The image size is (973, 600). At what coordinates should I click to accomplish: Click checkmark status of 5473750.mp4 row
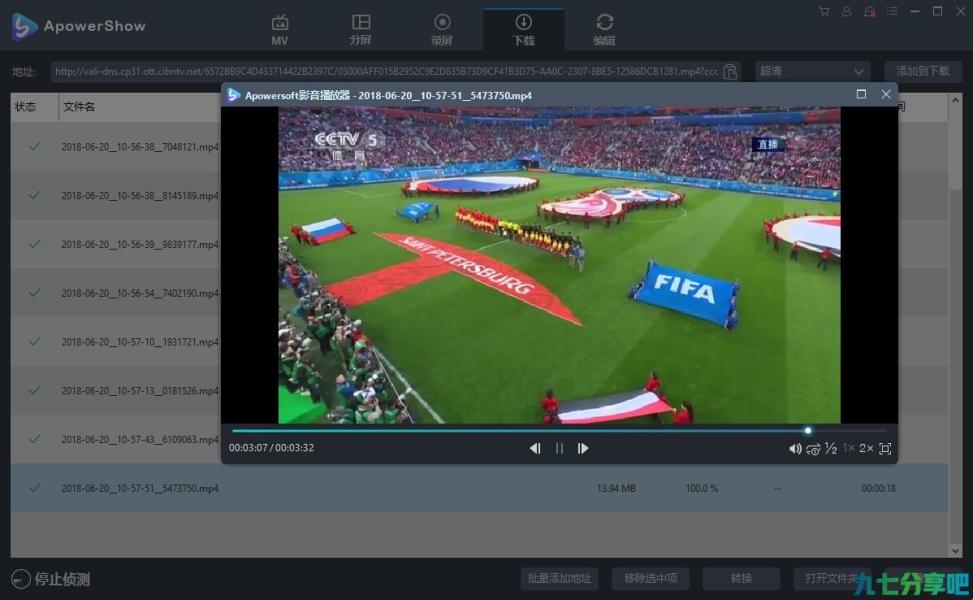click(x=34, y=488)
